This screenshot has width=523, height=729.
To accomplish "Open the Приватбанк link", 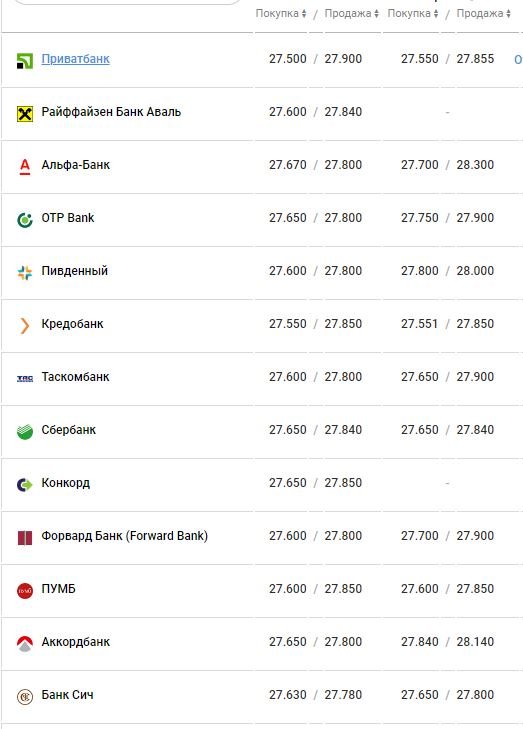I will point(75,59).
